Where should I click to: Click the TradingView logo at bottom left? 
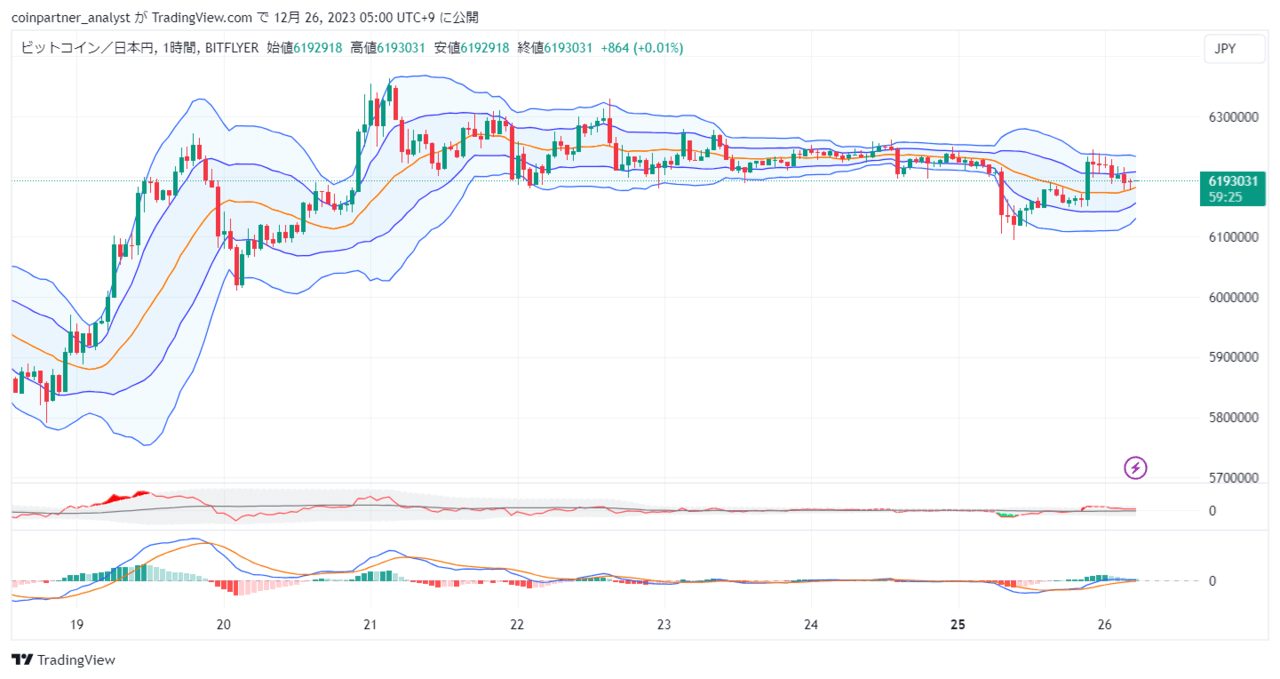[x=63, y=660]
